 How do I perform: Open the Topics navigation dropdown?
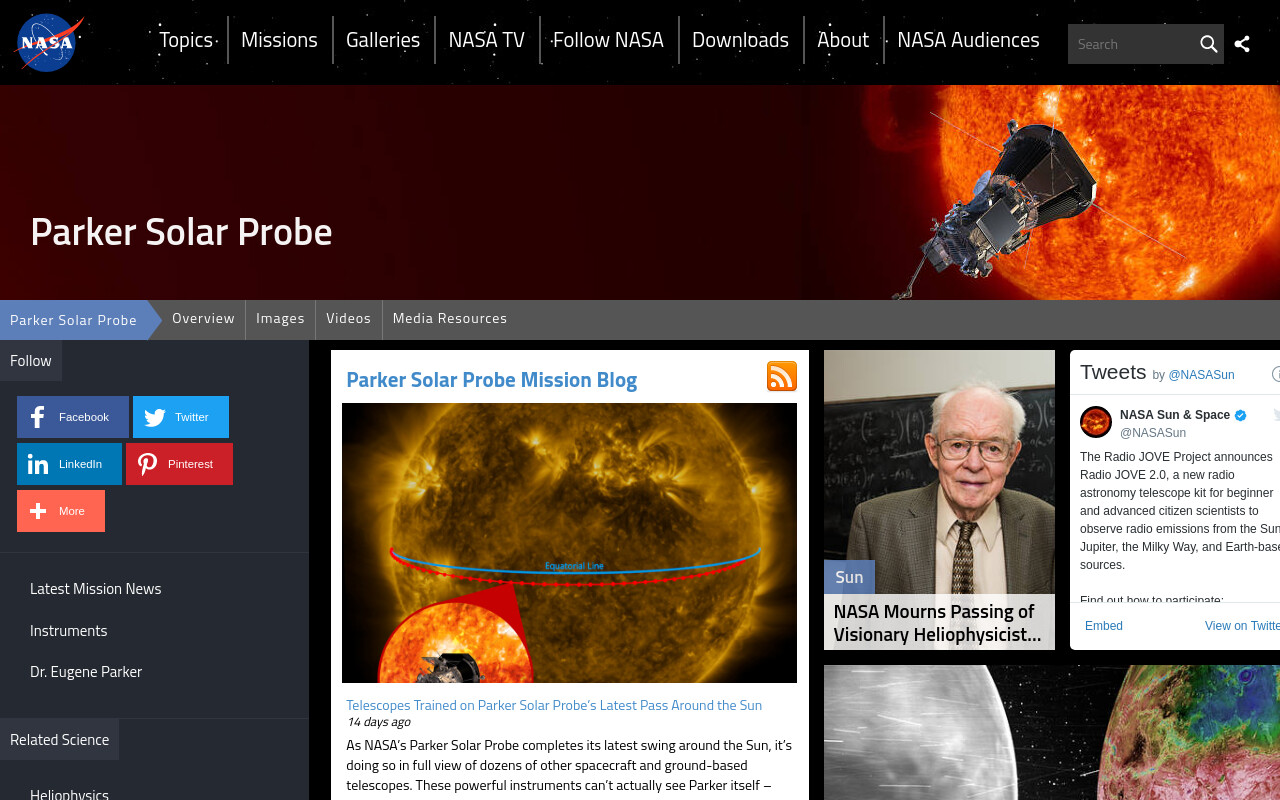click(x=186, y=40)
